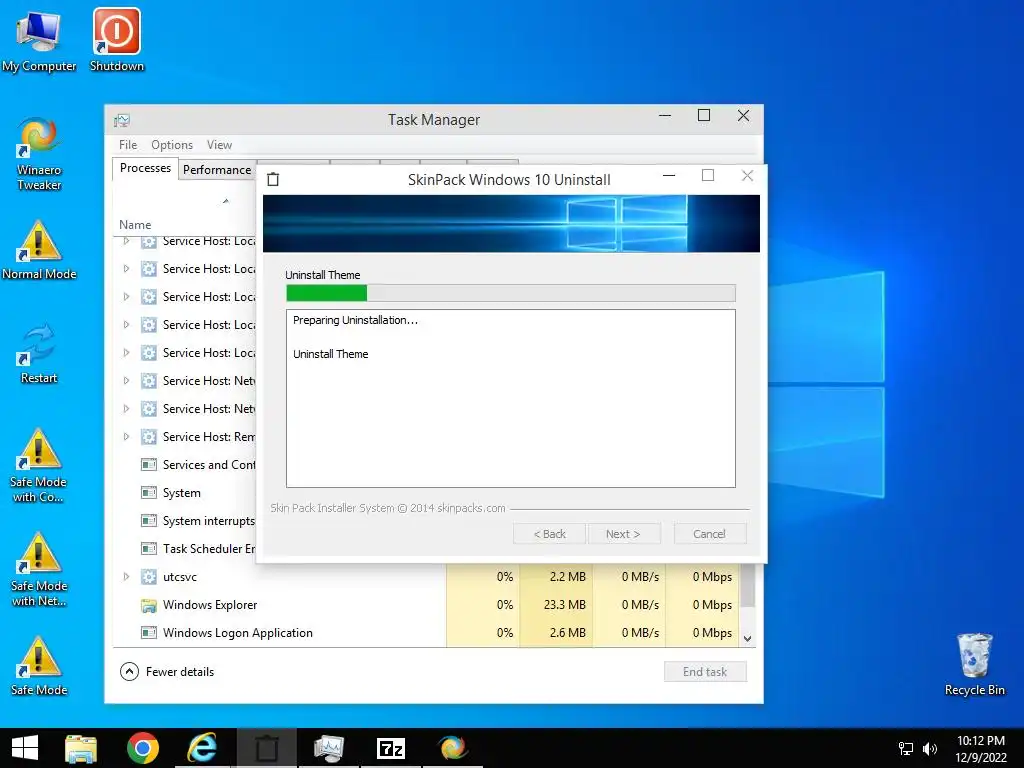The image size is (1024, 768).
Task: Click skinpacks.com copyright text
Action: (x=388, y=508)
